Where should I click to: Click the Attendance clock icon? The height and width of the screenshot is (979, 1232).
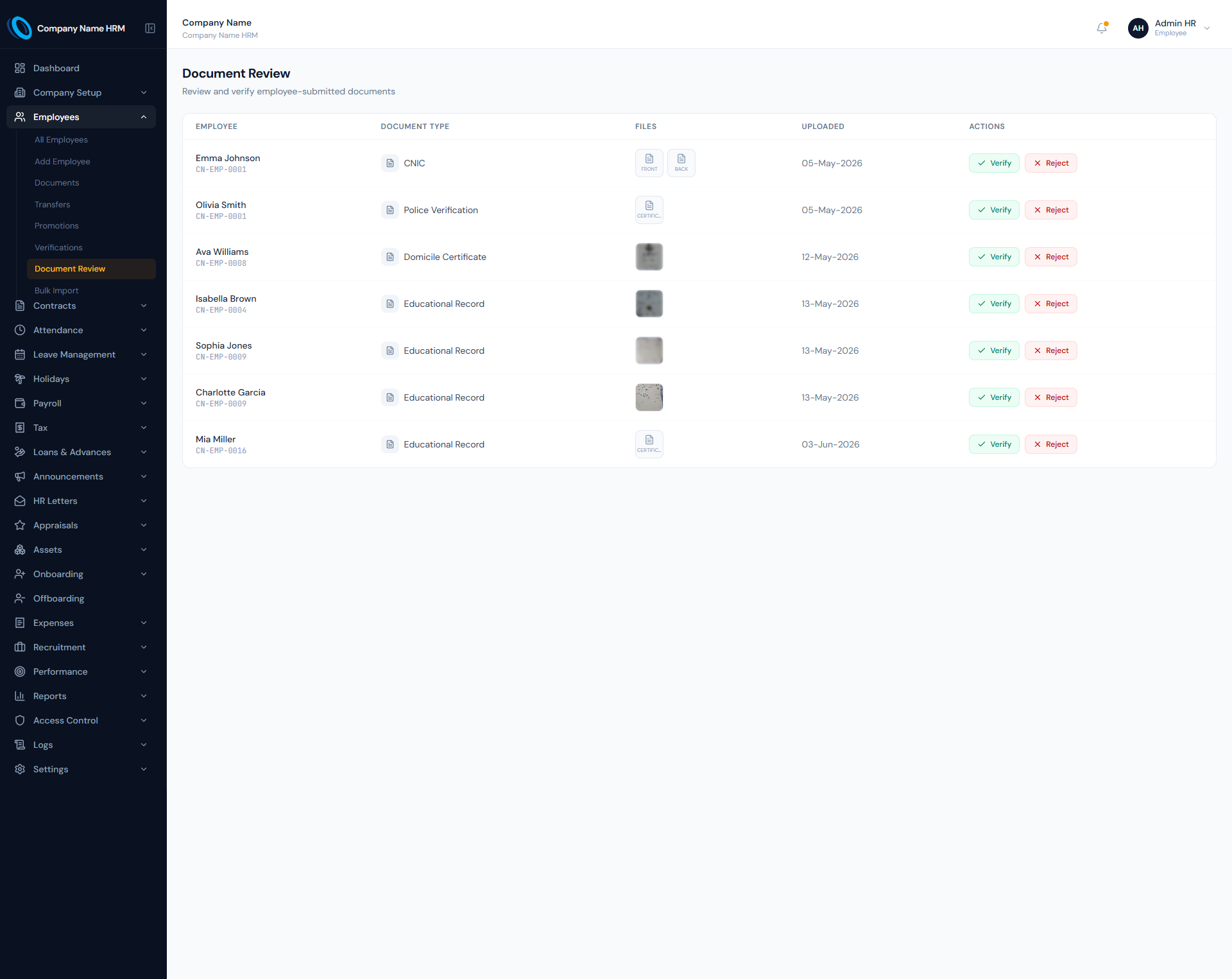(20, 330)
